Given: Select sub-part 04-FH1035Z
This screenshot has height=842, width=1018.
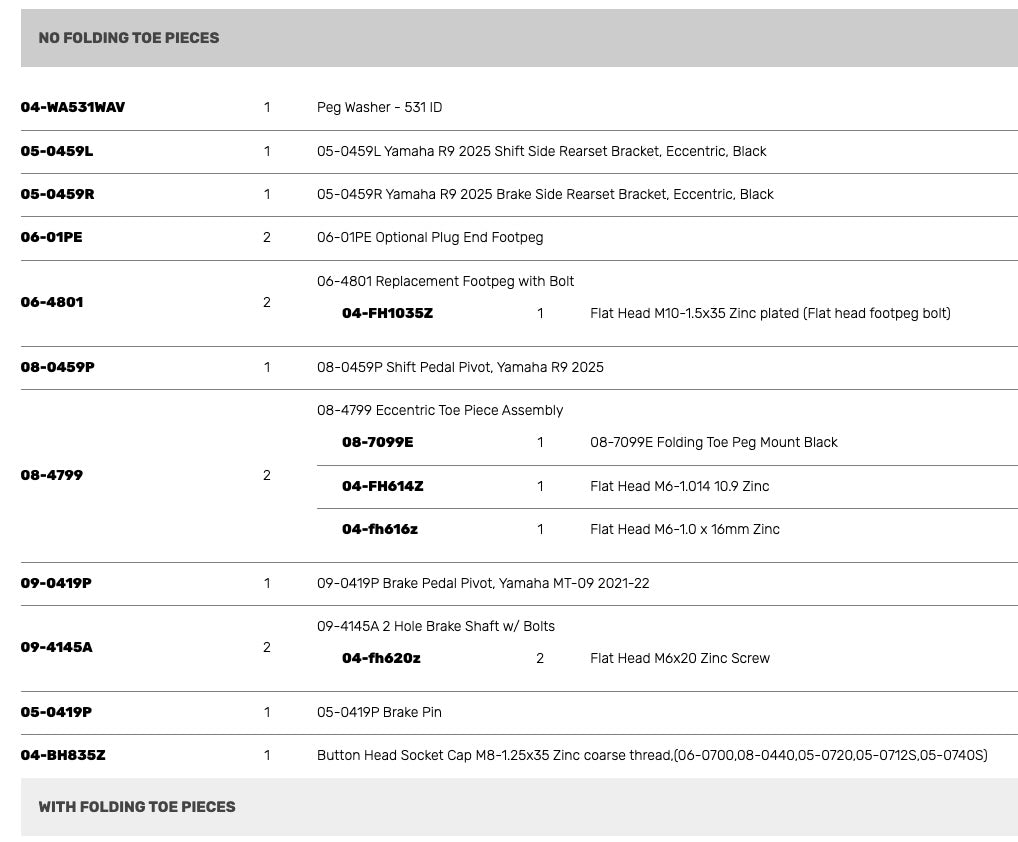Looking at the screenshot, I should coord(388,313).
